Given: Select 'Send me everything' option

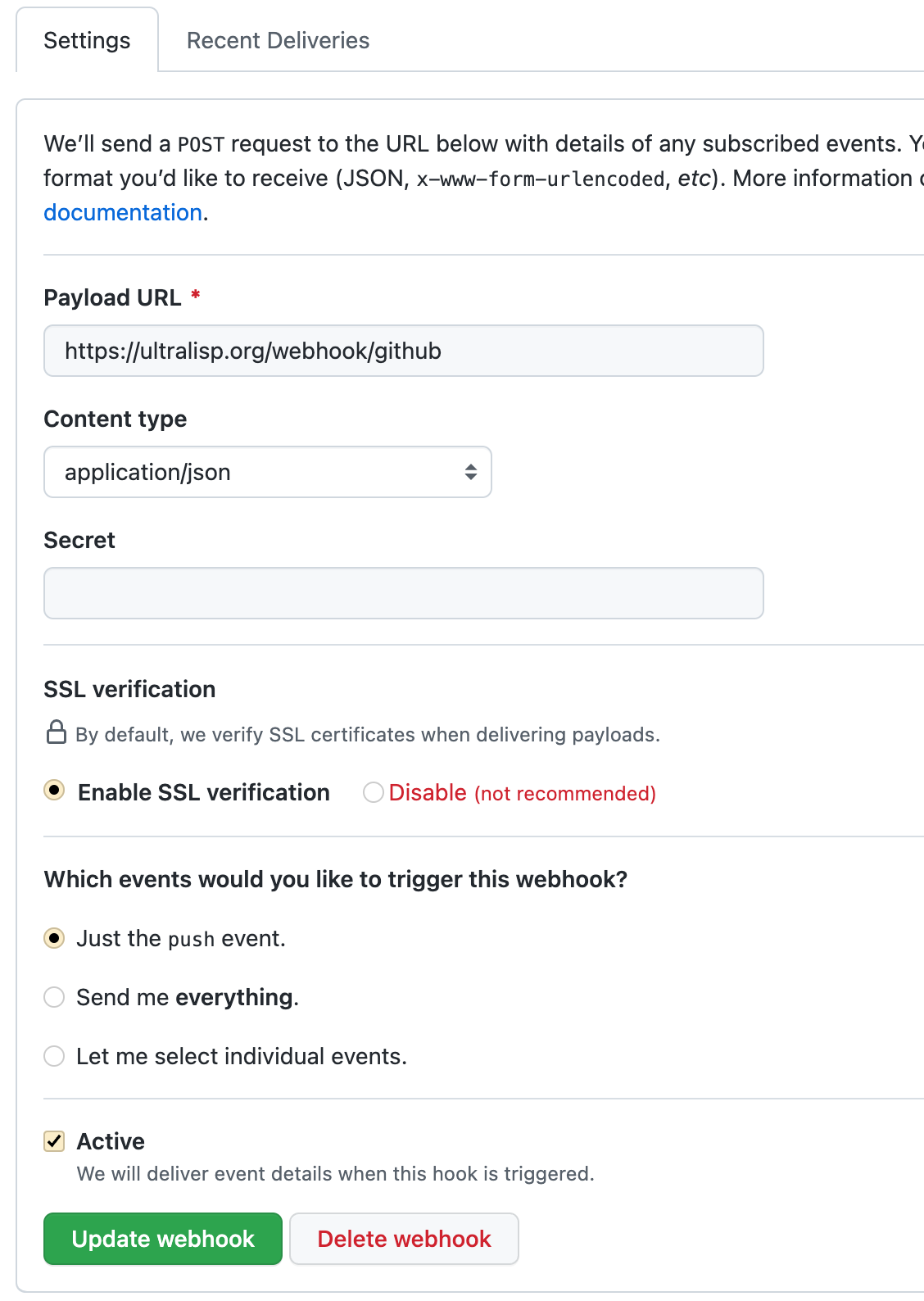Looking at the screenshot, I should tap(53, 997).
